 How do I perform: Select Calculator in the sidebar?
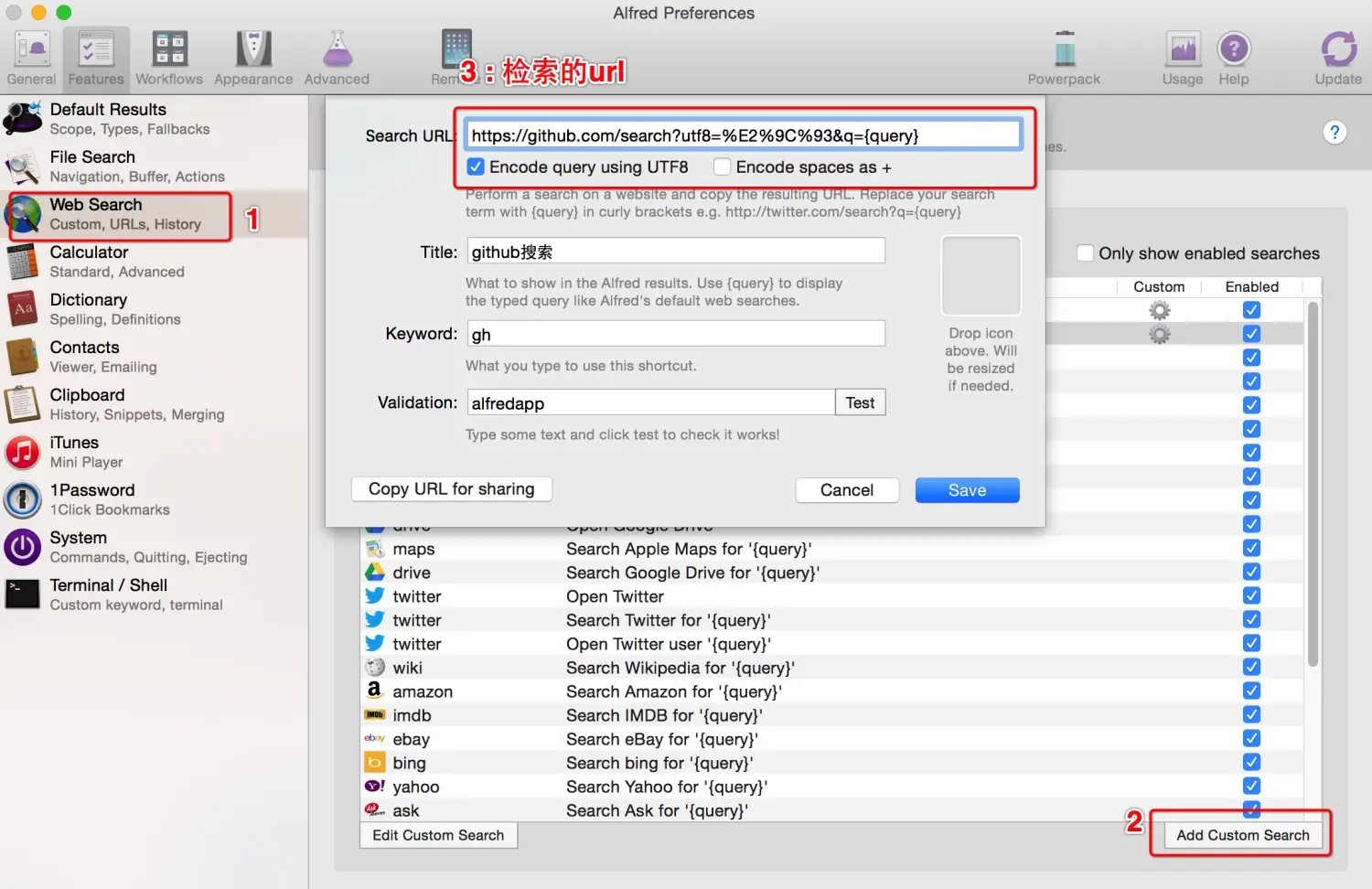154,262
